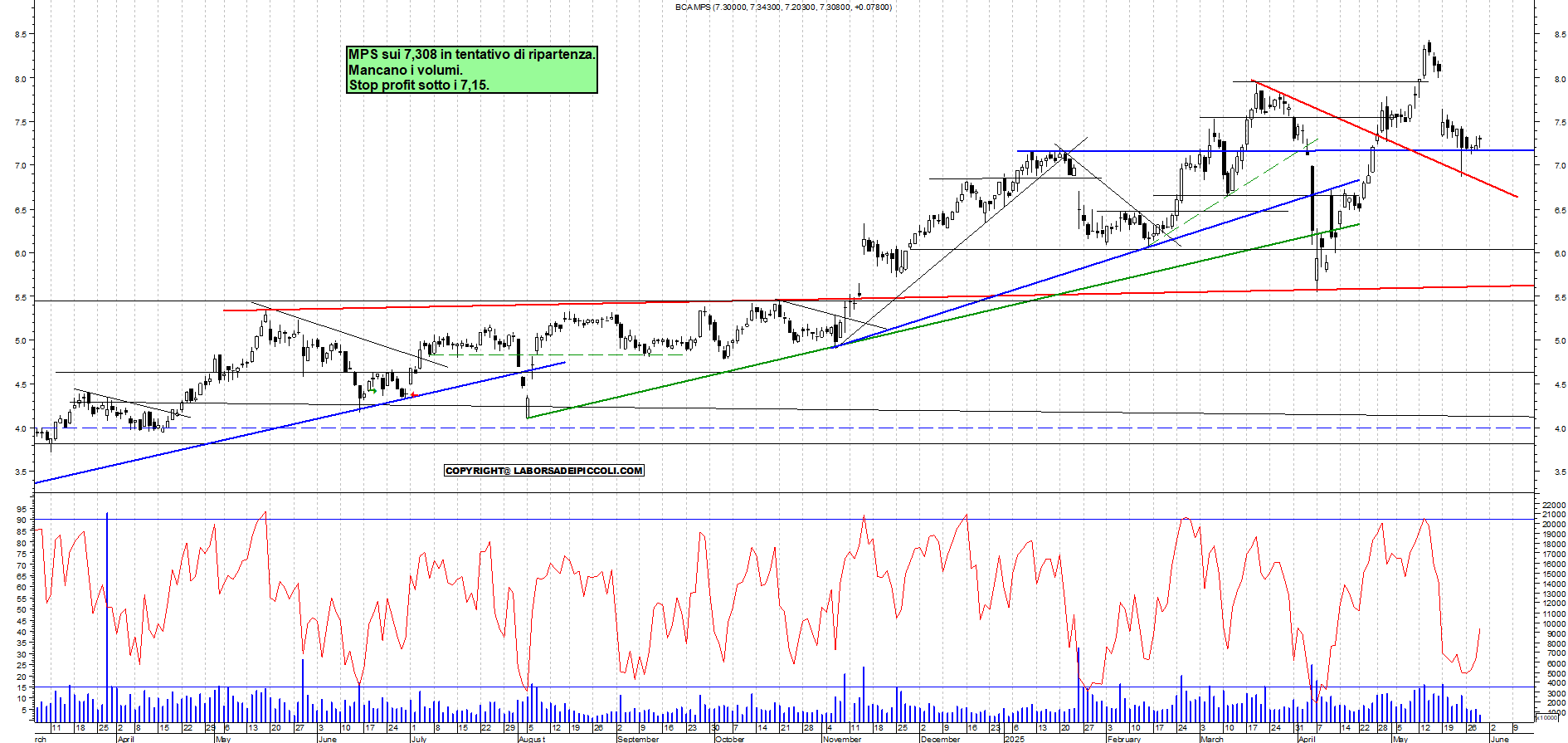This screenshot has width=1568, height=743.
Task: Select the 2025 year label on the time axis
Action: tap(1014, 739)
